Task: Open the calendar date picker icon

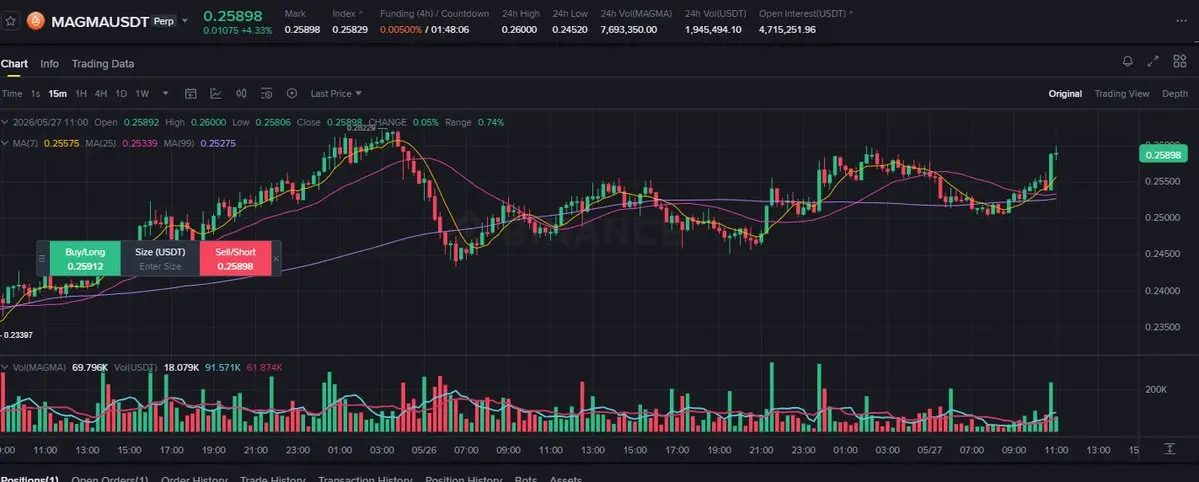Action: click(191, 93)
